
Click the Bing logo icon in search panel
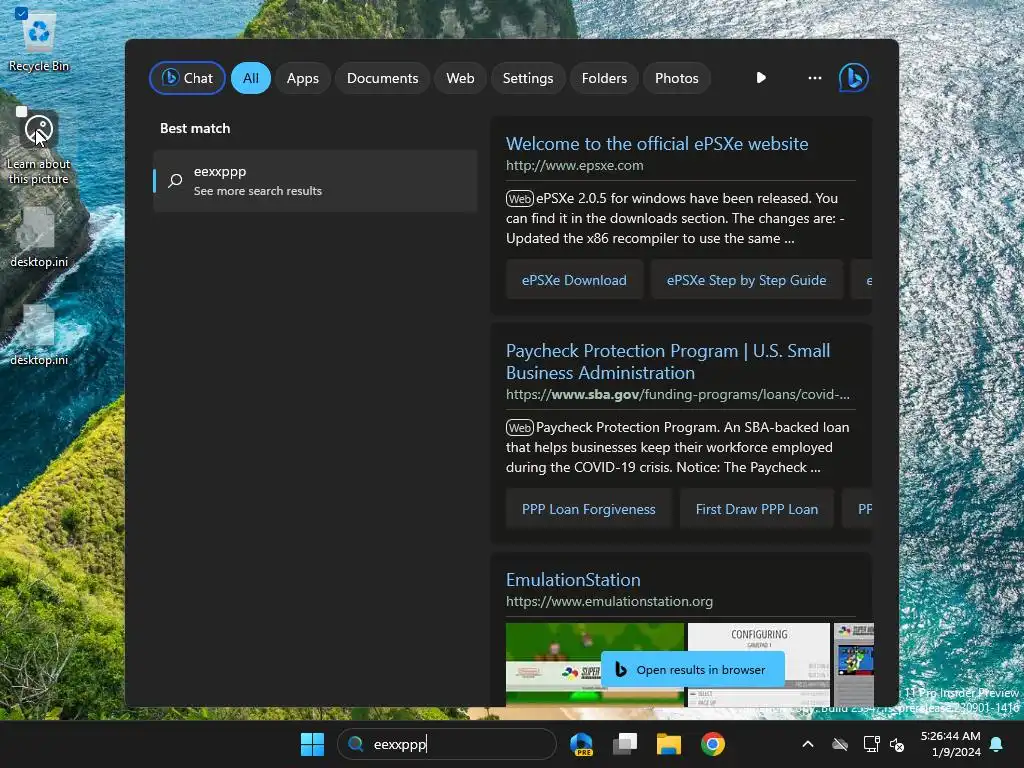click(x=854, y=78)
